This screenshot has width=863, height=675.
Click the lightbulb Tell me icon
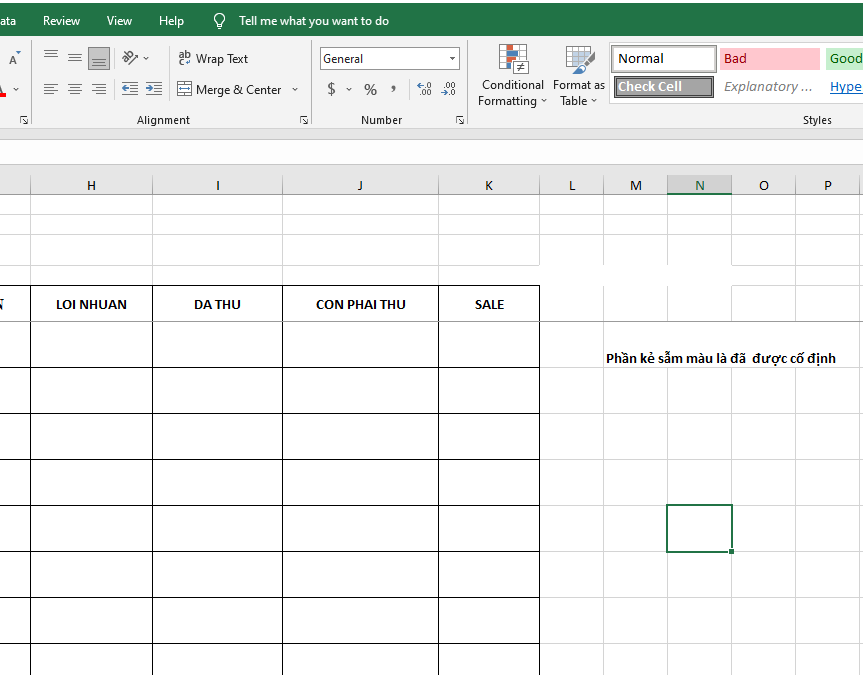pos(219,21)
